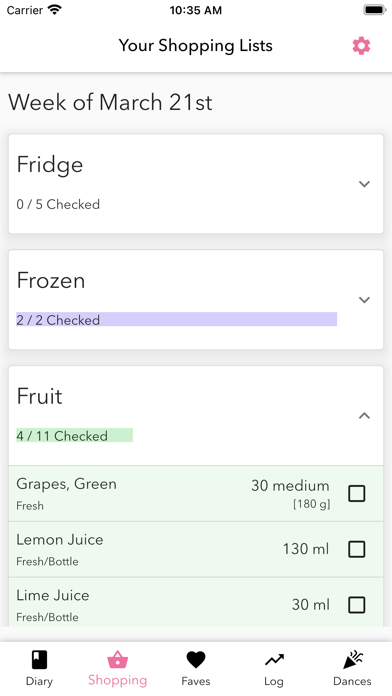Check the Grapes, Green checkbox
Viewport: 392px width, 696px height.
pos(357,494)
